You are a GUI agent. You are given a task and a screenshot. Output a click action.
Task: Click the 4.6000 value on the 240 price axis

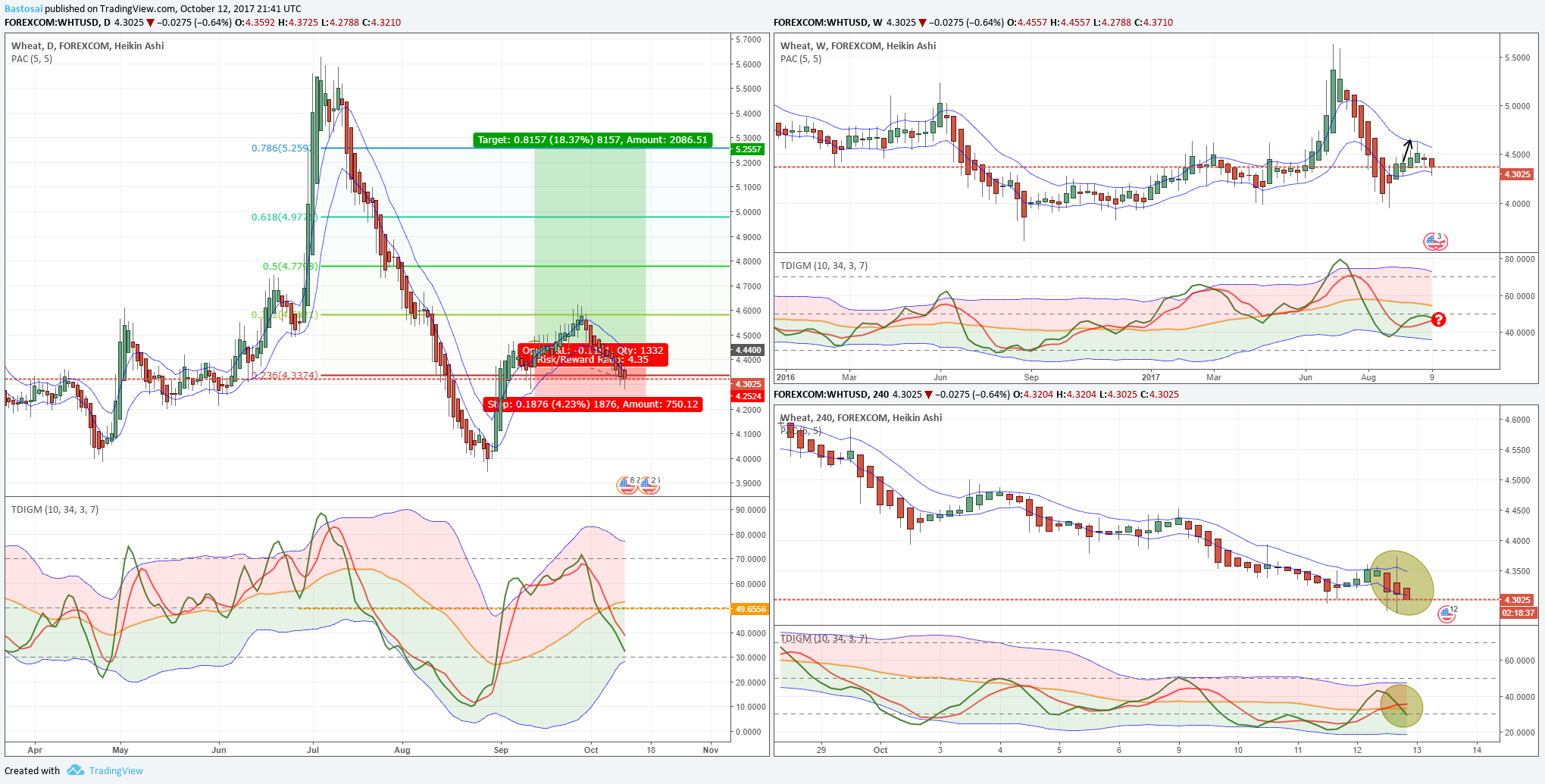click(x=1517, y=420)
